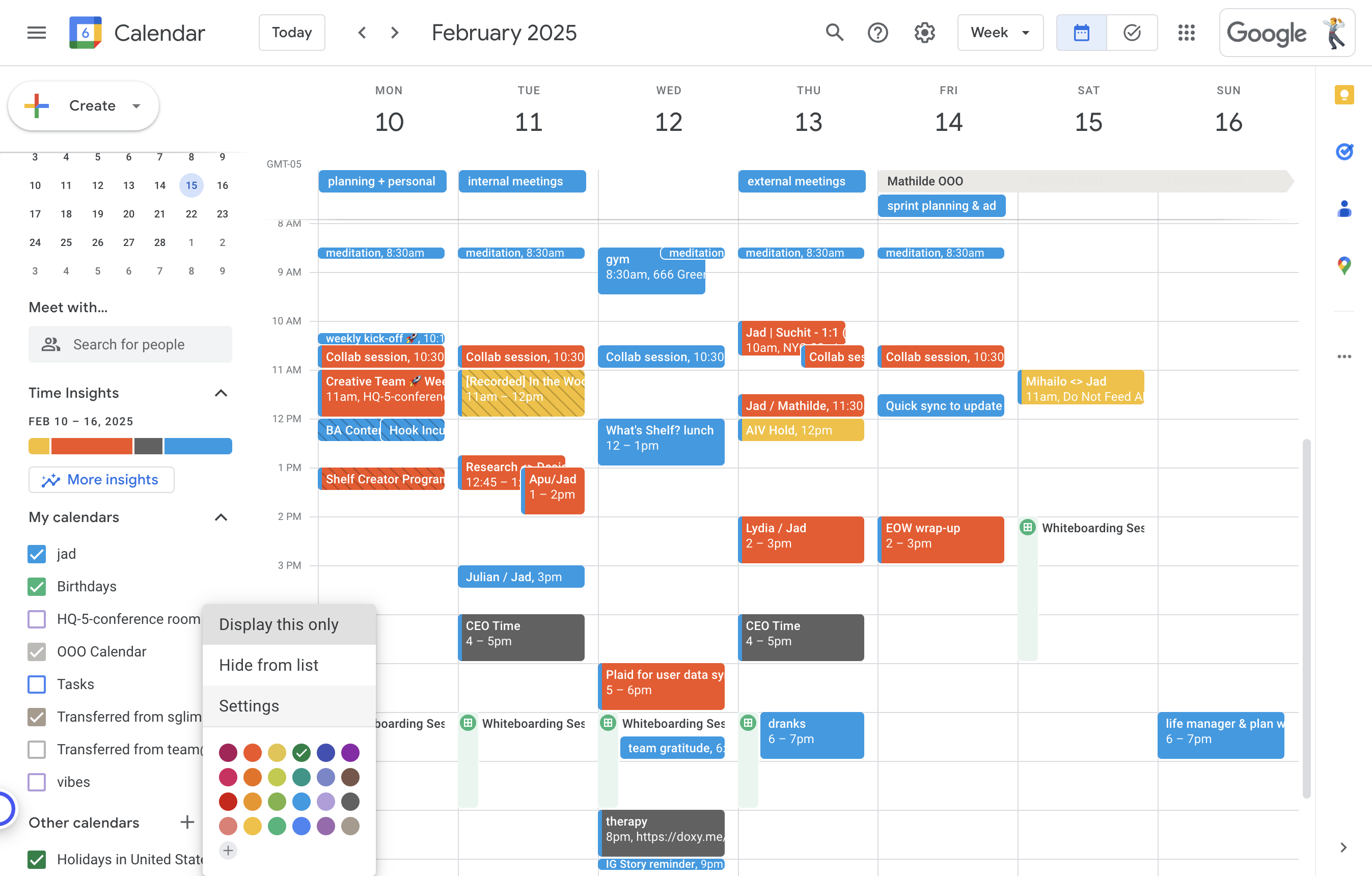Uncheck the Birthdays calendar
Screen dimensions: 1372x876
point(37,586)
